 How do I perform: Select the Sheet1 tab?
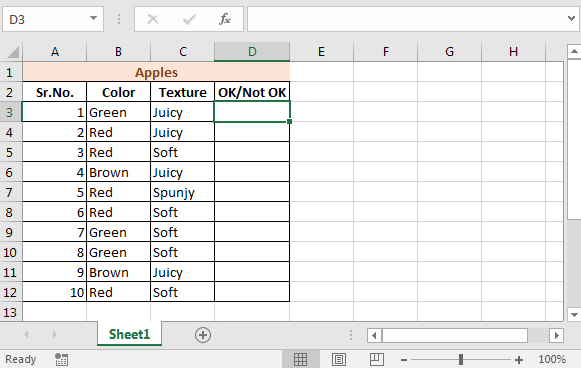pos(129,334)
